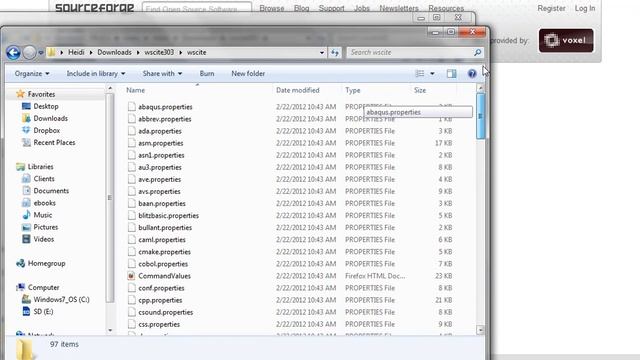Select wscite303 in the breadcrumb path
The image size is (640, 360).
(x=159, y=52)
